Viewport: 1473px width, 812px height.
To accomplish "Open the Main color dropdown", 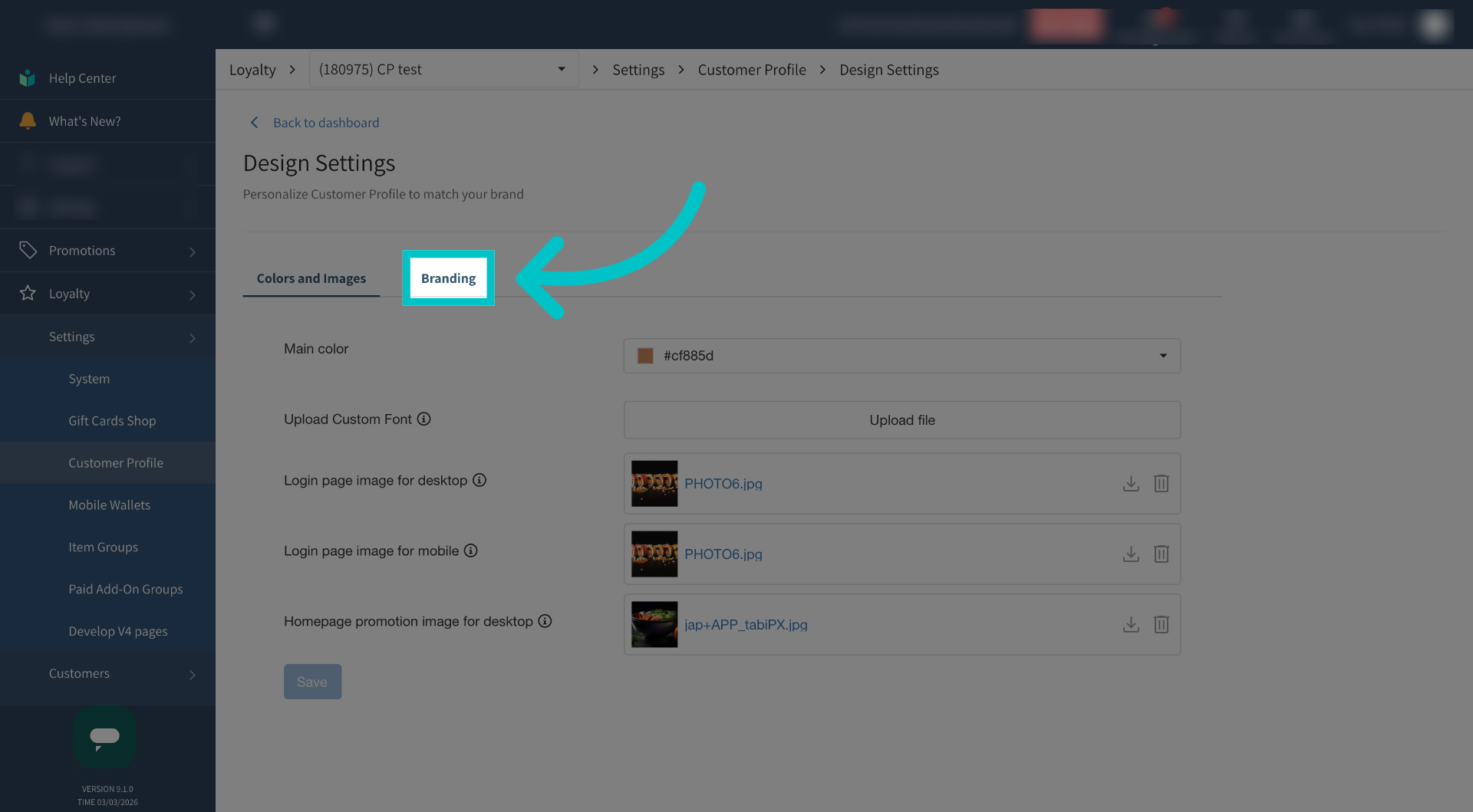I will pyautogui.click(x=1163, y=356).
